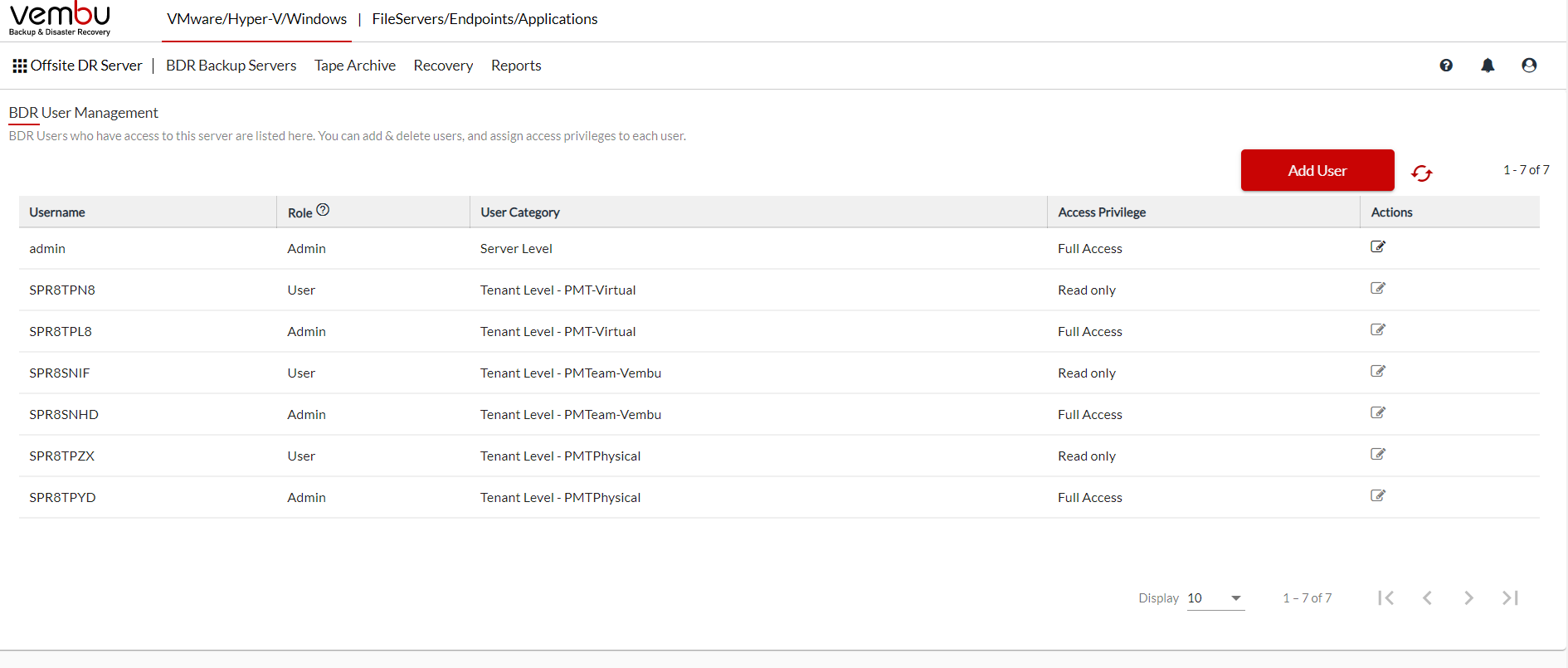Open the help question mark icon in header
Image resolution: width=1568 pixels, height=668 pixels.
[1446, 66]
